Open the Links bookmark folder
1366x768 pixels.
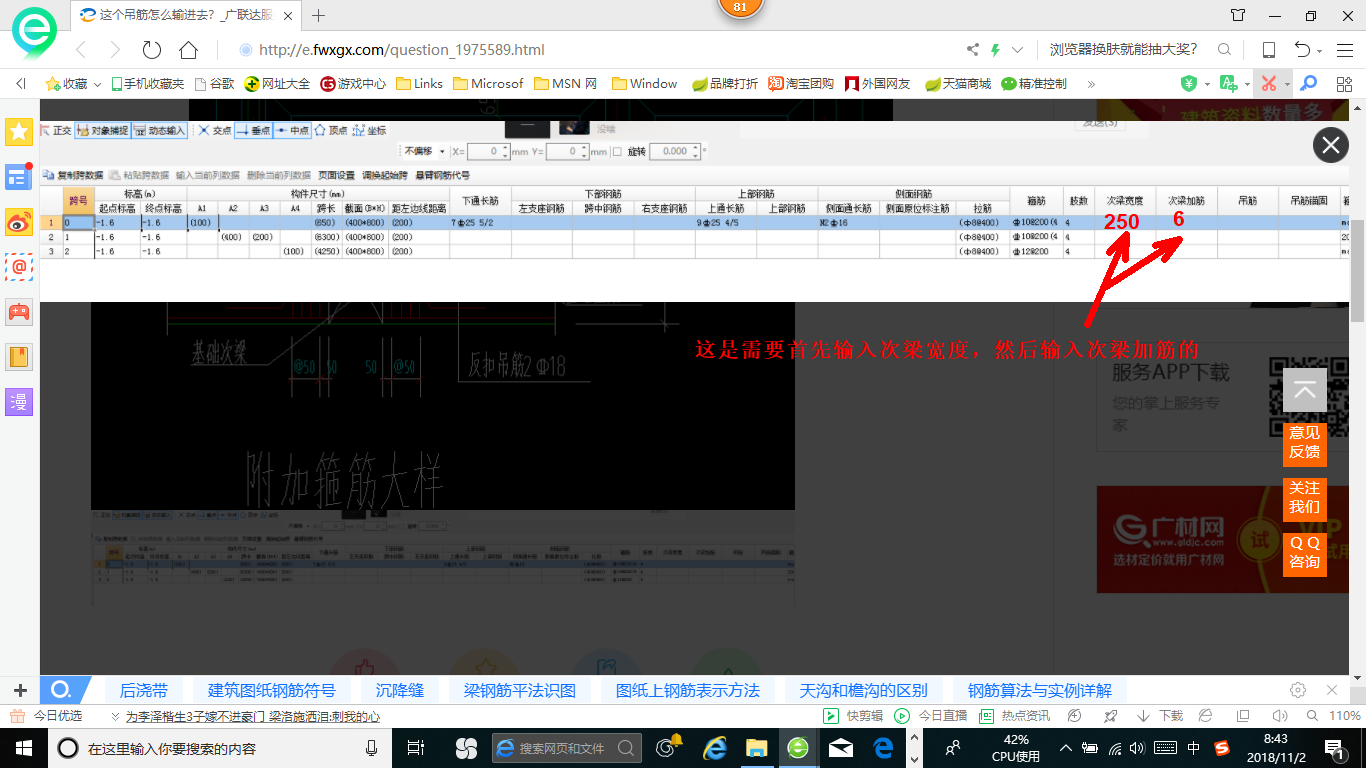420,84
